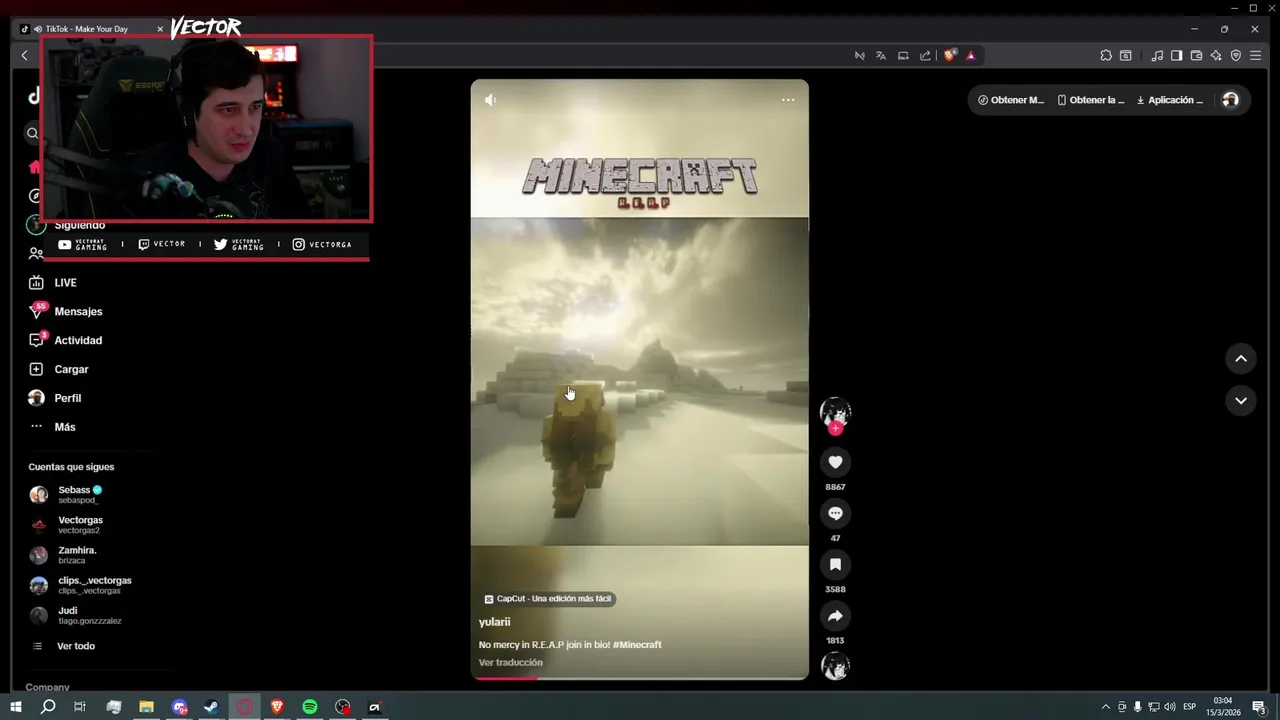Go to the previous video arrow

point(1240,359)
